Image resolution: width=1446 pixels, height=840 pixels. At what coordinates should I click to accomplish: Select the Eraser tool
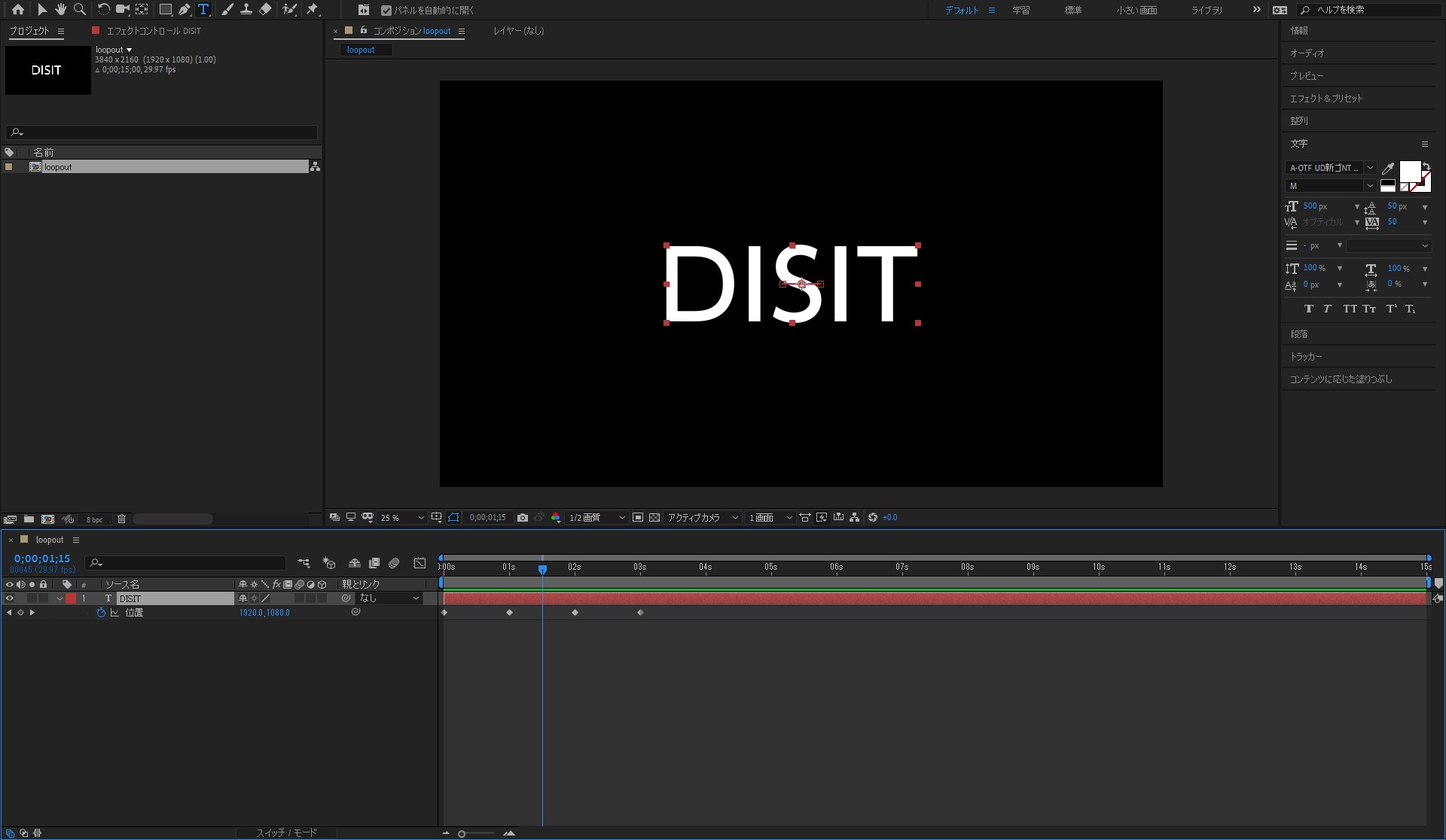coord(265,10)
